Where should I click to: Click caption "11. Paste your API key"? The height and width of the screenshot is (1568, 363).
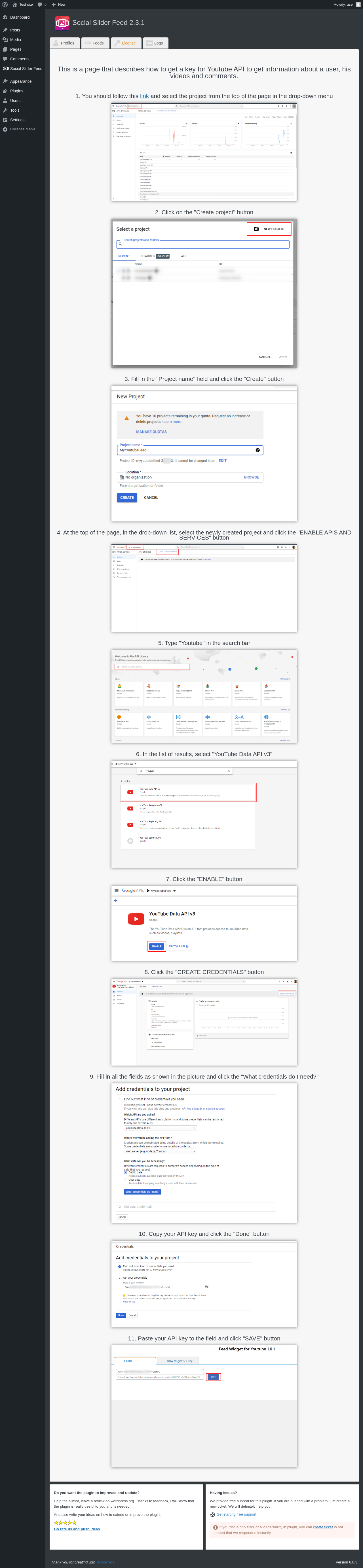pos(204,1338)
